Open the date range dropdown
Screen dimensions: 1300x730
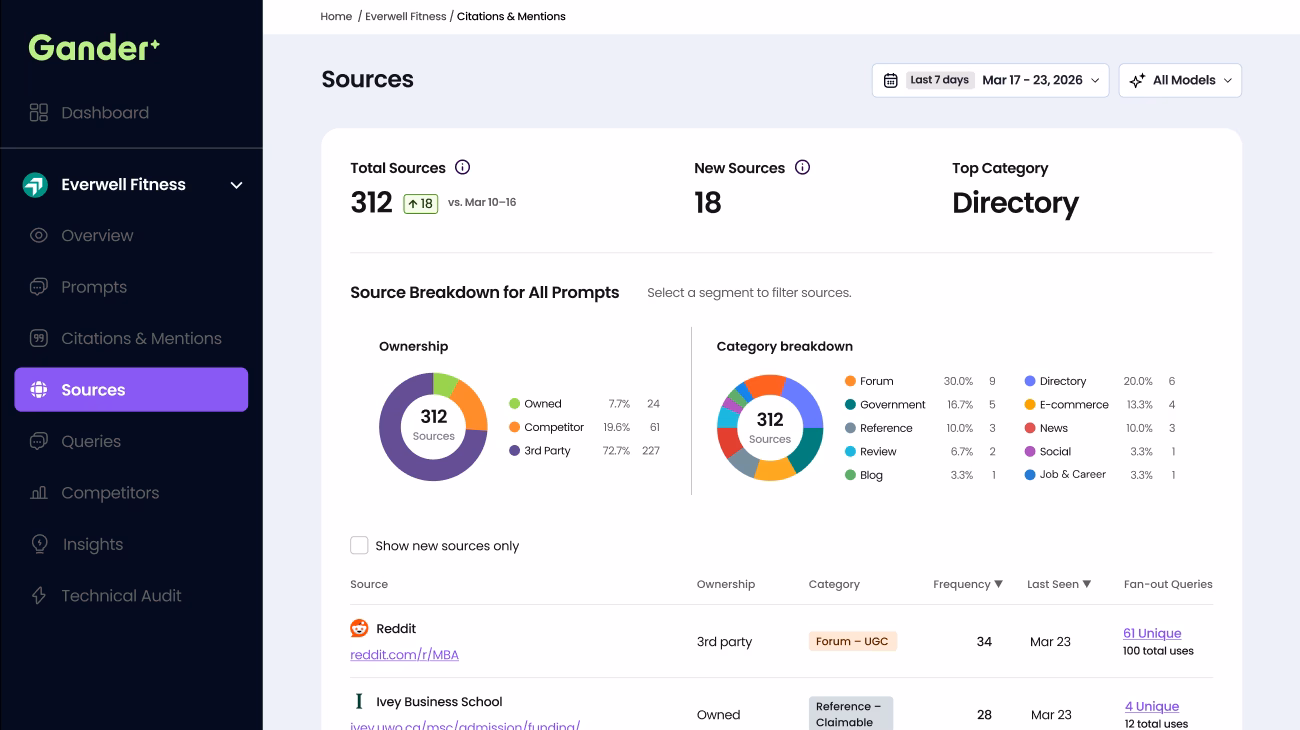point(990,80)
